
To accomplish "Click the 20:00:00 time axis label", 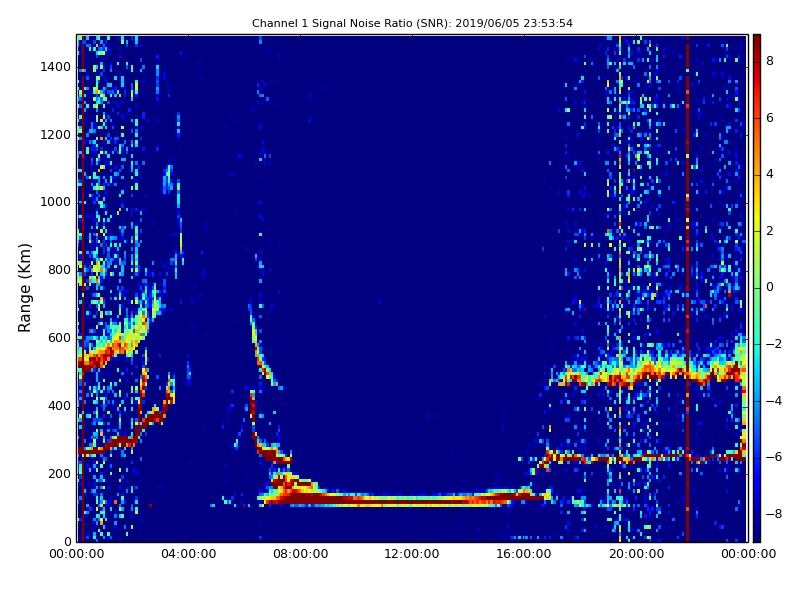I will tap(636, 554).
